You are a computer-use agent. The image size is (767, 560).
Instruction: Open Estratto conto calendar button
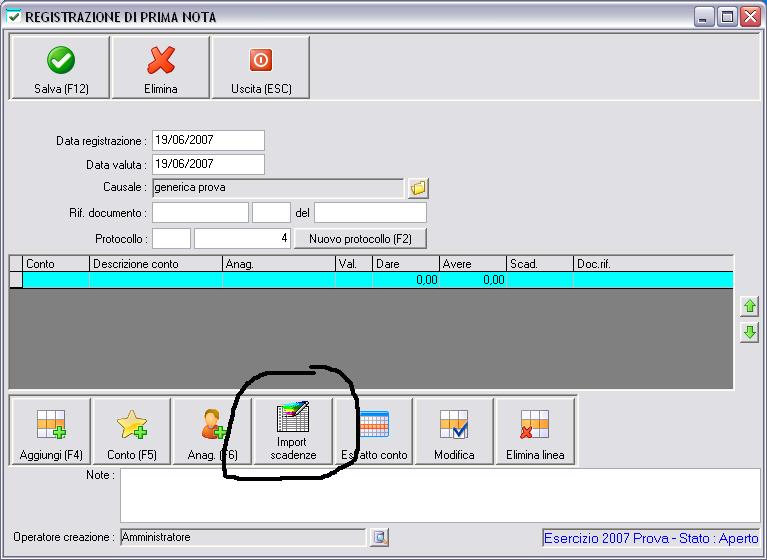[x=374, y=431]
